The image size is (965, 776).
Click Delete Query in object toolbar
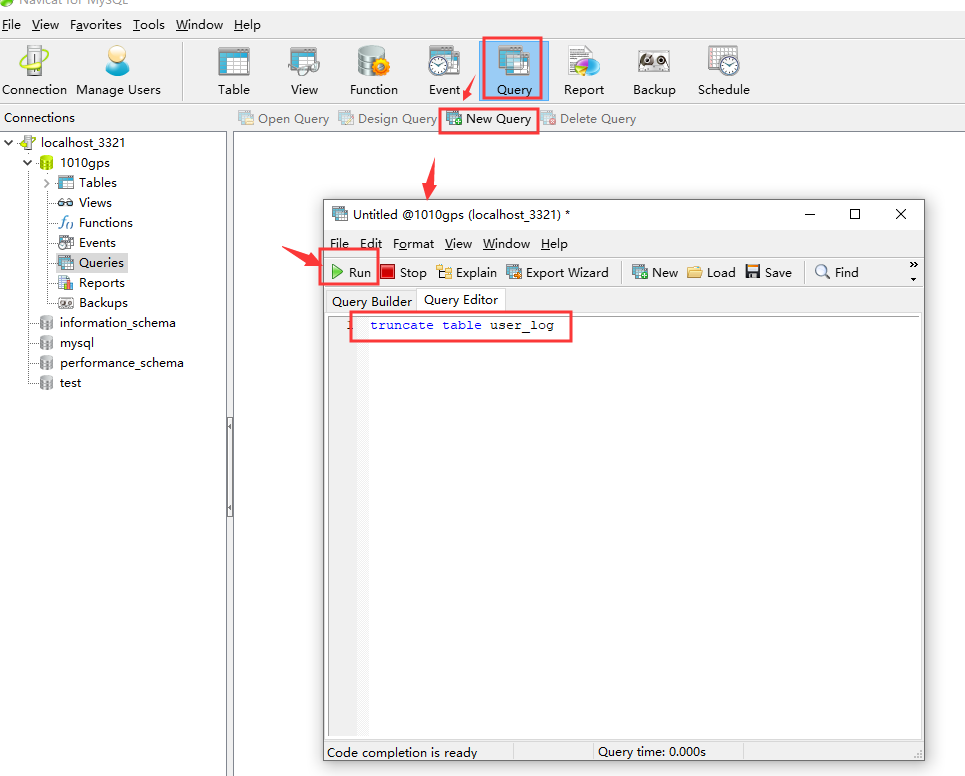tap(588, 118)
